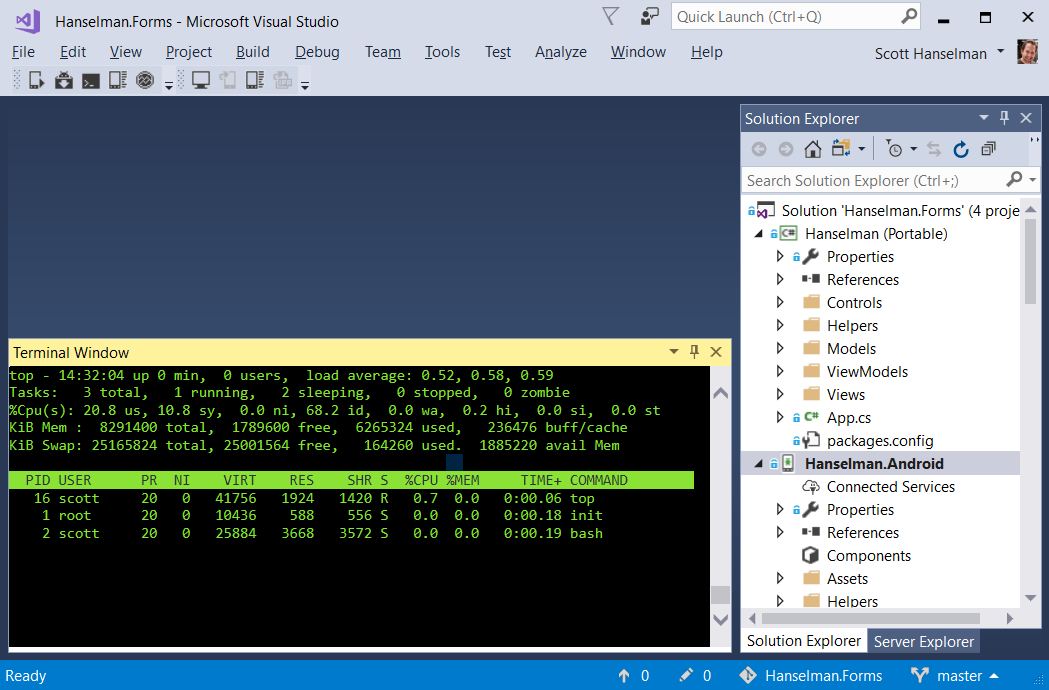Click the Home icon in Solution Explorer
Viewport: 1049px width, 690px height.
(813, 150)
